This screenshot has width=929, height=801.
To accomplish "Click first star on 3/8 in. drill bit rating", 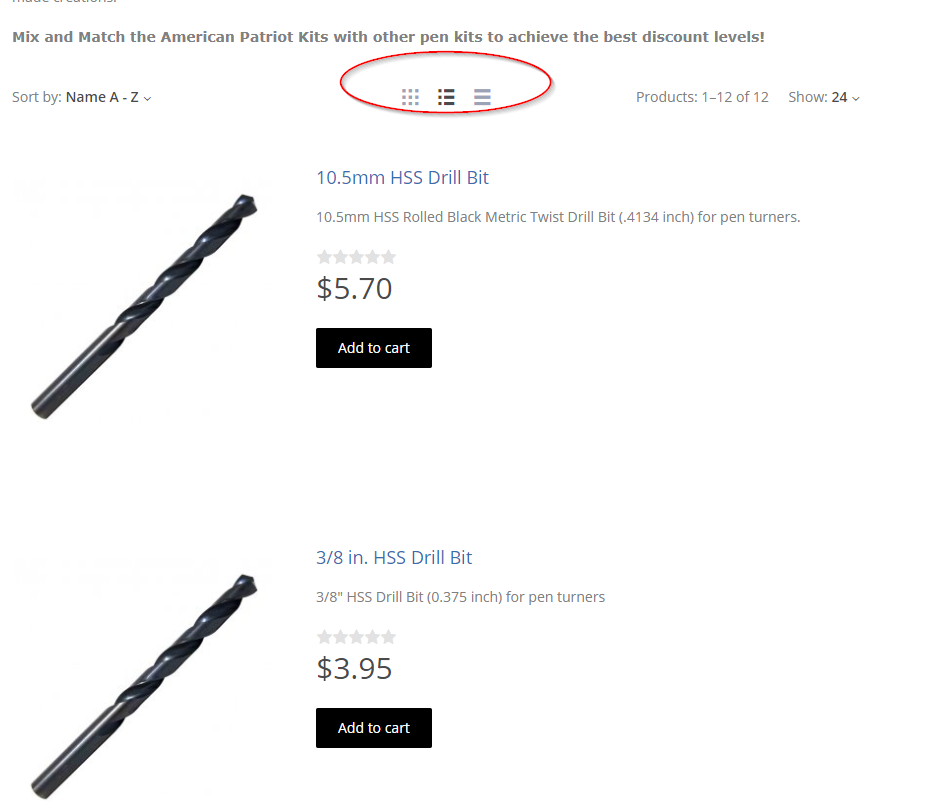I will (x=324, y=637).
